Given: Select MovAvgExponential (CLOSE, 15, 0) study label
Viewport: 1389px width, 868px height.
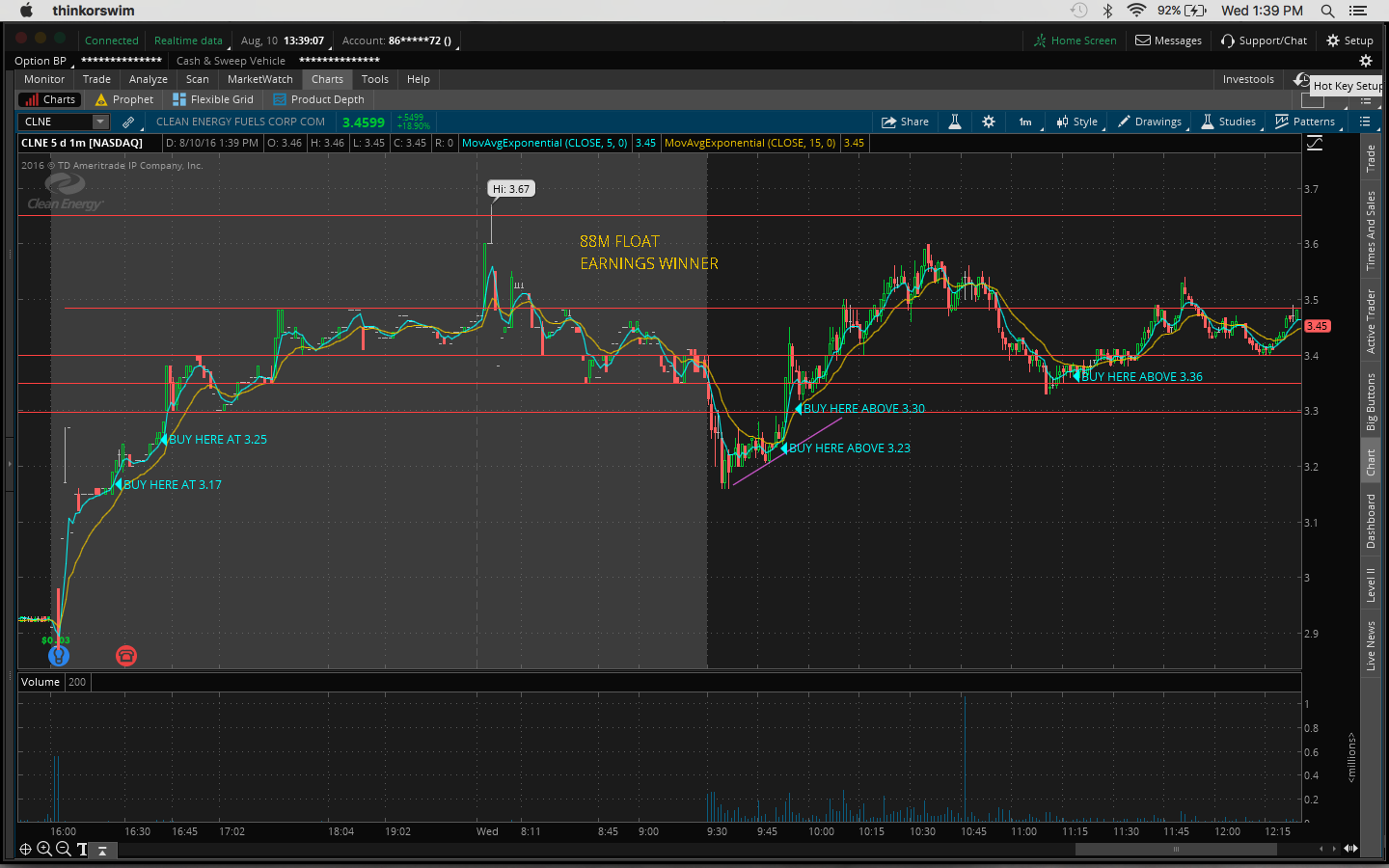Looking at the screenshot, I should 750,143.
